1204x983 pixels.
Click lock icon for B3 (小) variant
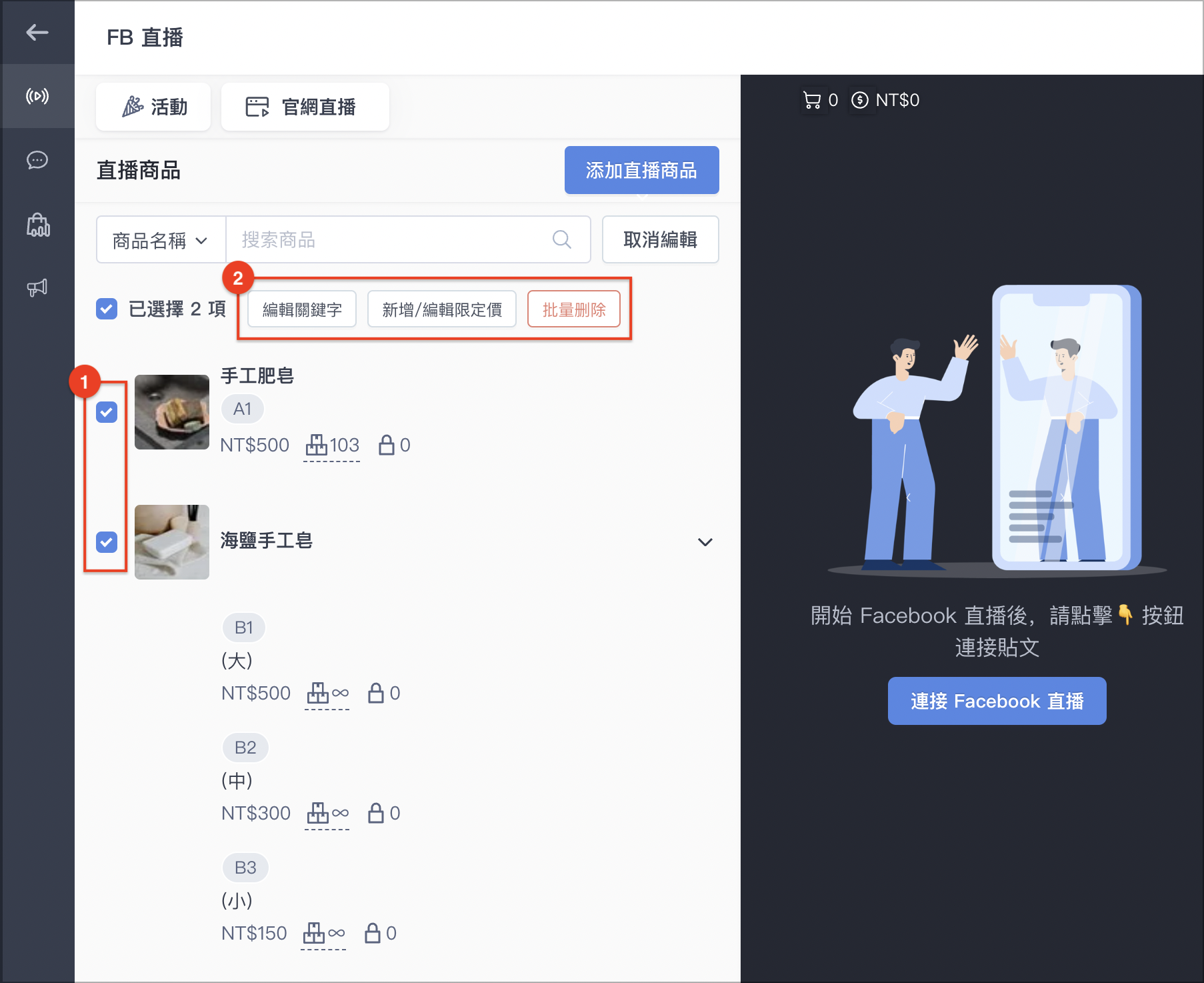(x=373, y=933)
